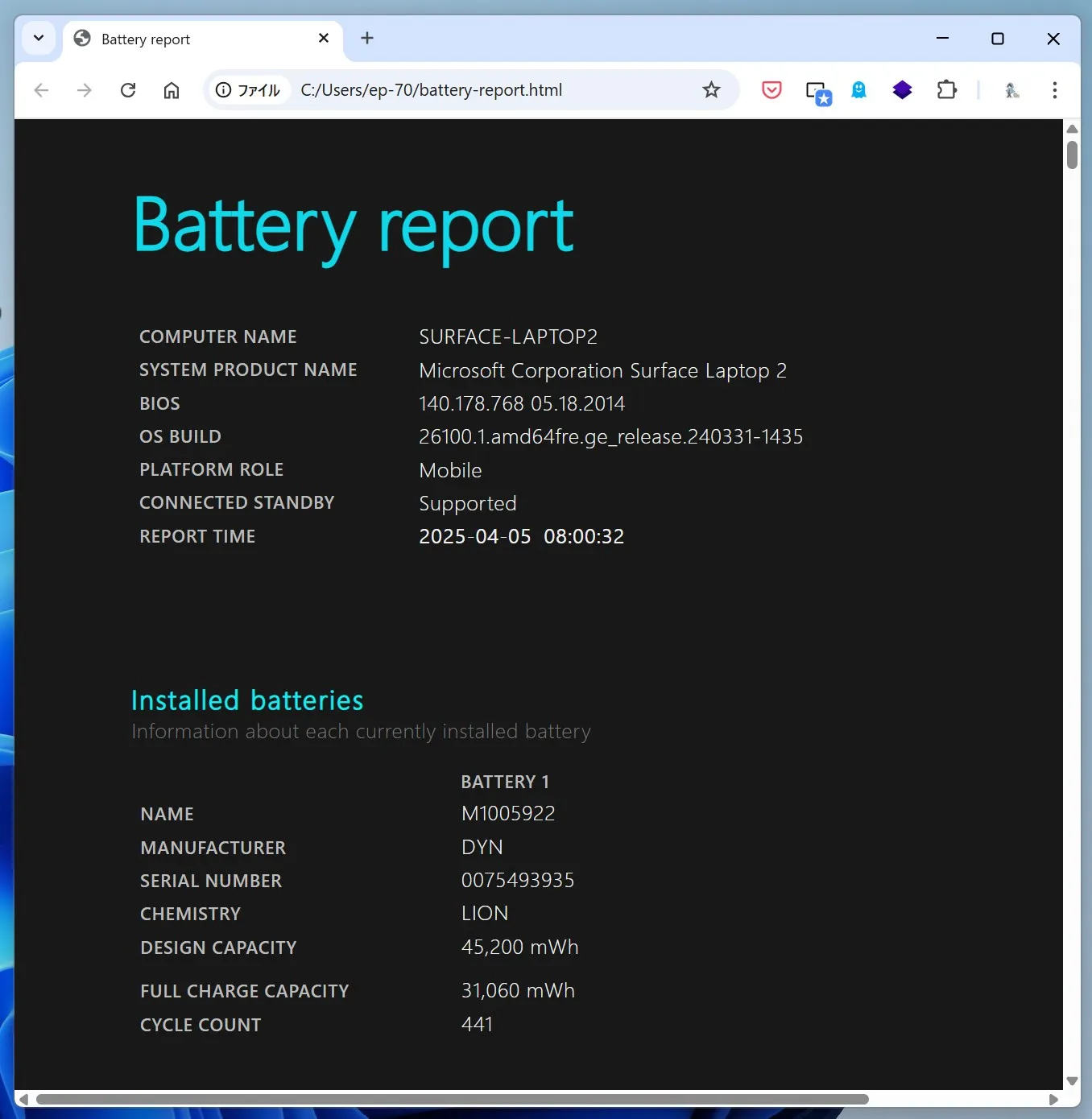Open the tab search chevron dropdown

point(38,38)
